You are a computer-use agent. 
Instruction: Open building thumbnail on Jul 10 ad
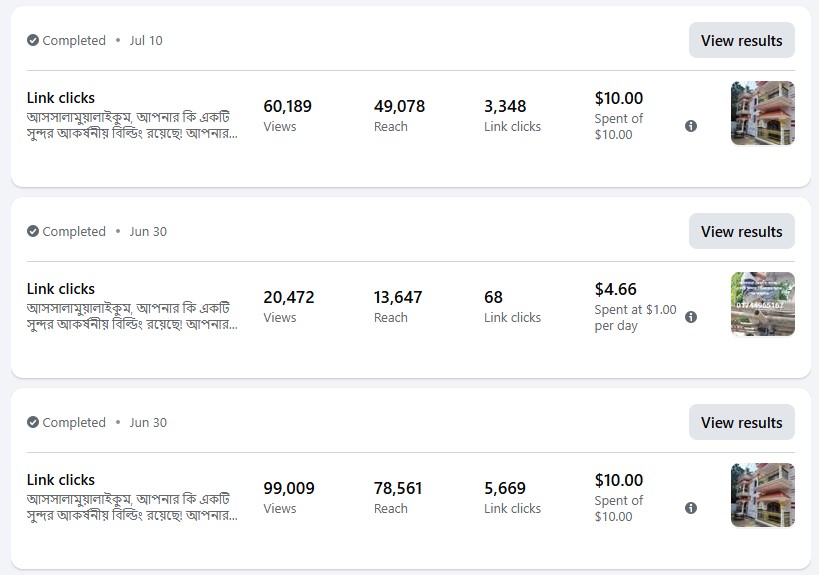pyautogui.click(x=763, y=113)
